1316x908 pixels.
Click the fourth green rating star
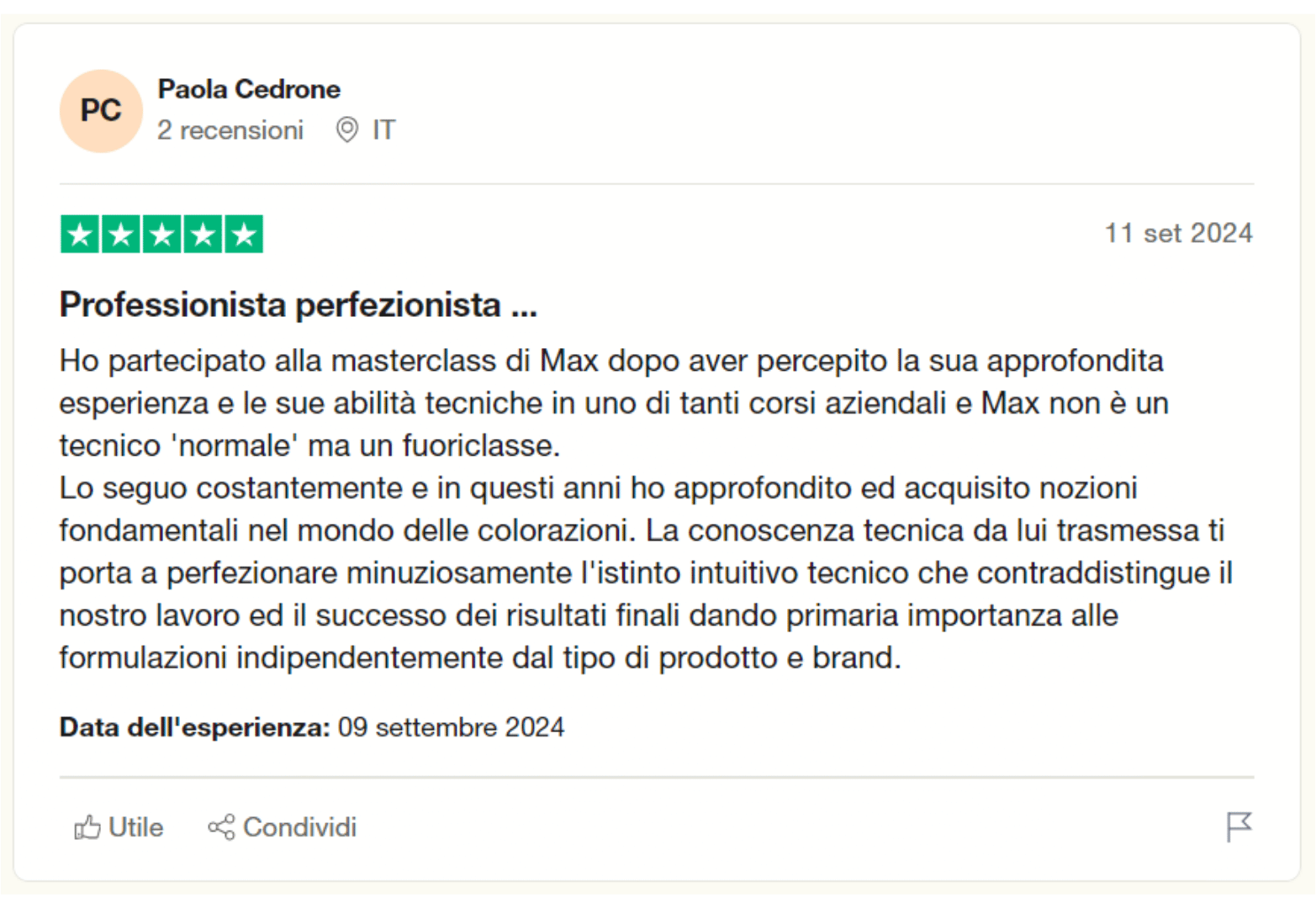[x=203, y=235]
